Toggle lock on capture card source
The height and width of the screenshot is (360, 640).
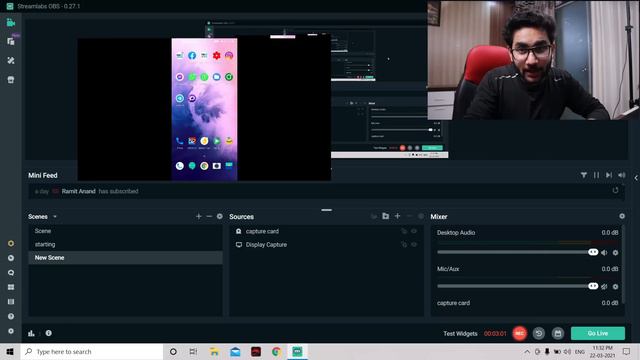pyautogui.click(x=404, y=231)
